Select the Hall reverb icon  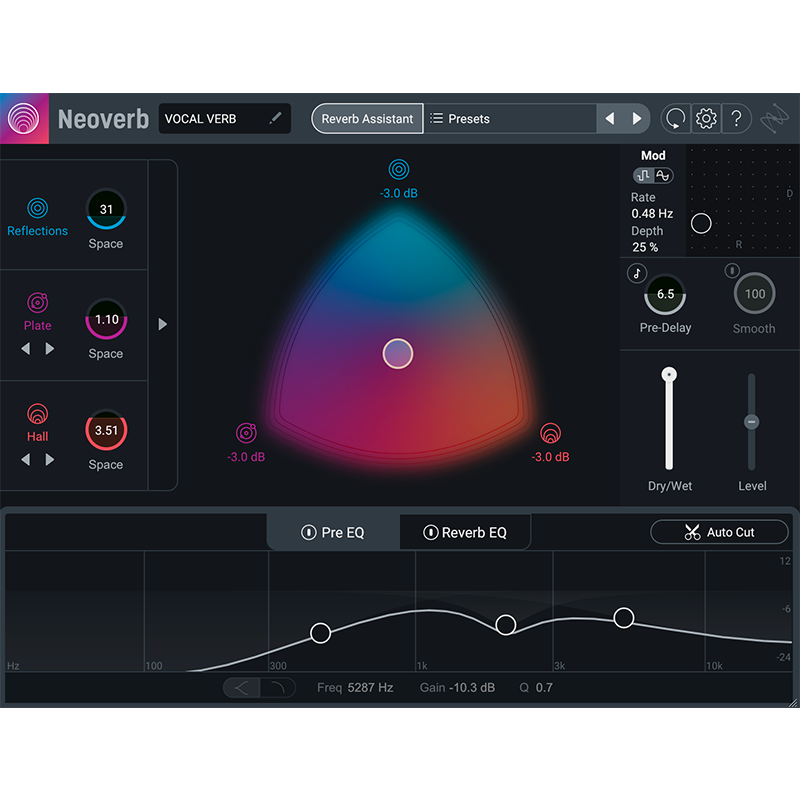37,412
